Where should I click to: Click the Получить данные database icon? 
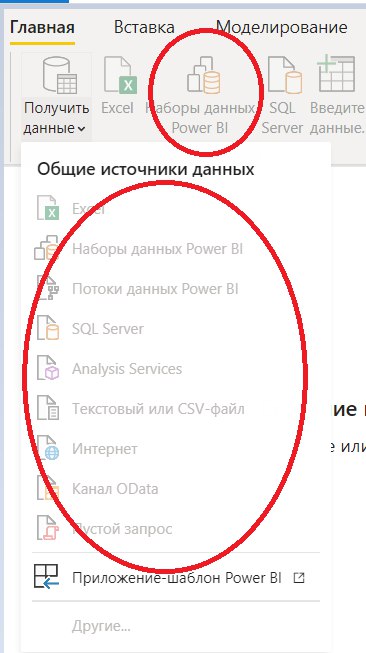59,76
